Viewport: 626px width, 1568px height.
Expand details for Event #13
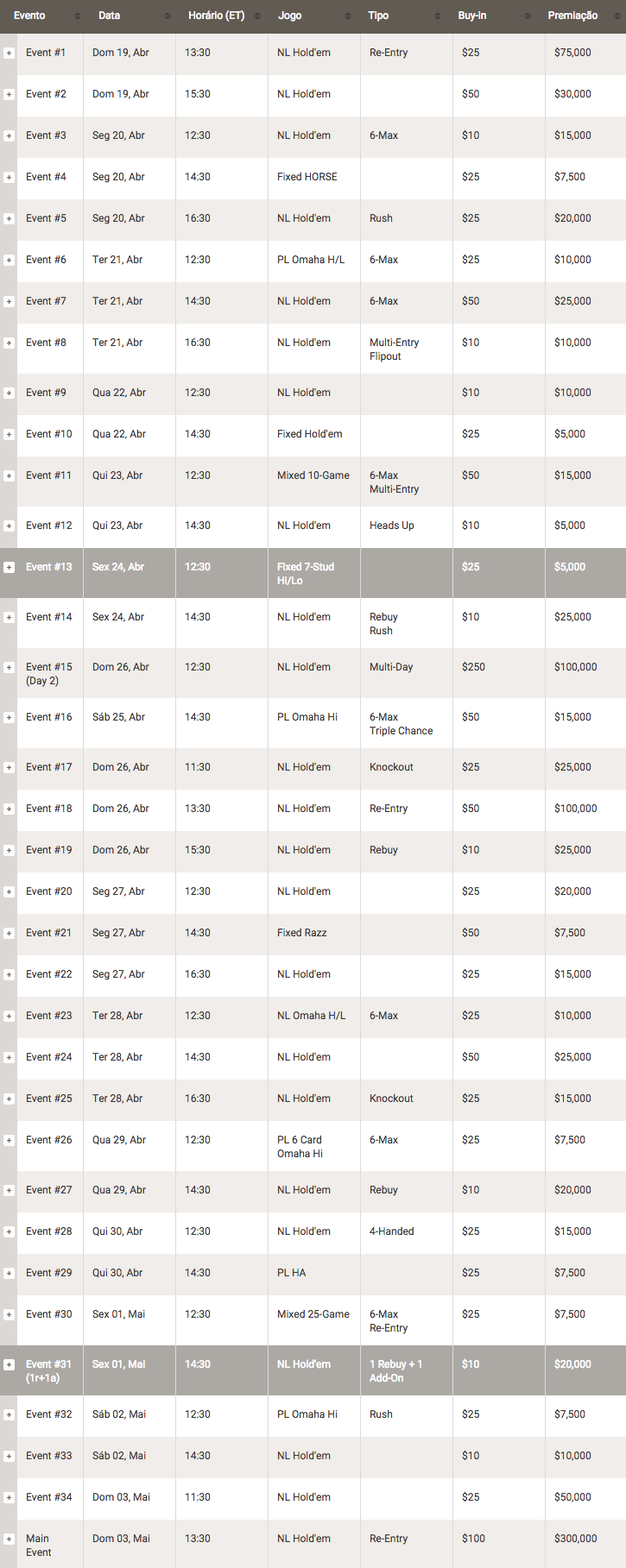pos(9,568)
